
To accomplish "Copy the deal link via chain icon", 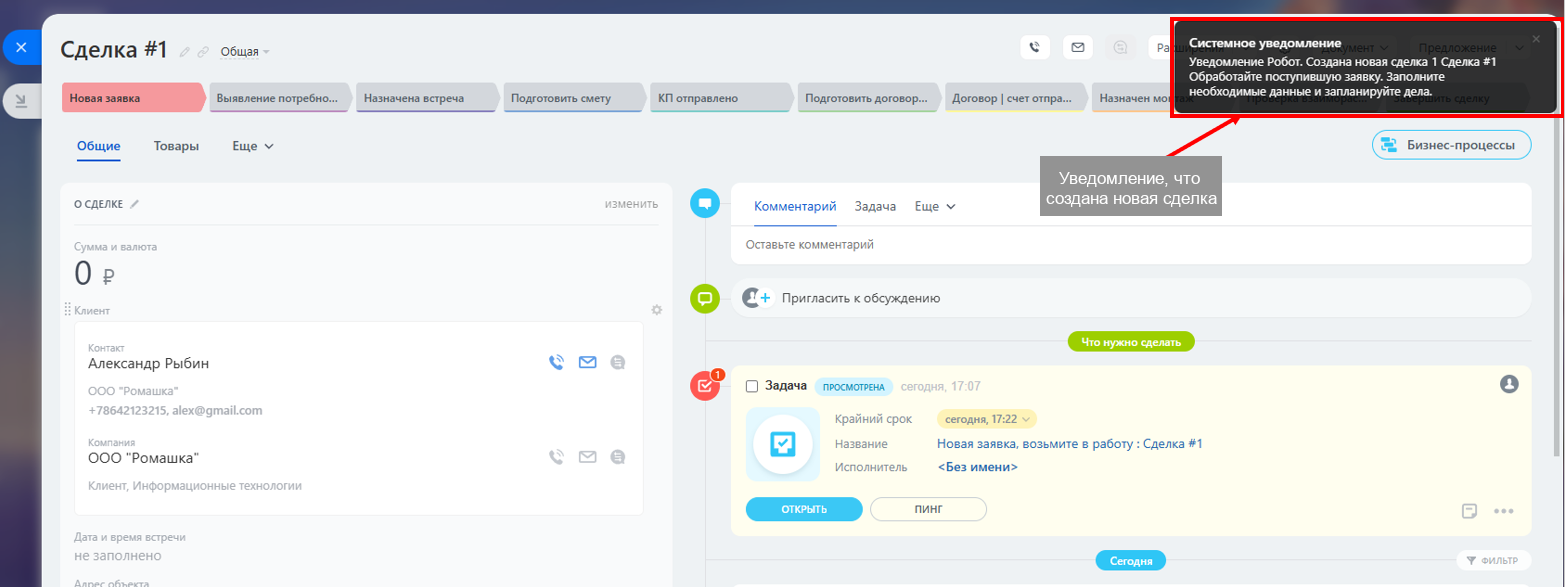I will 203,52.
